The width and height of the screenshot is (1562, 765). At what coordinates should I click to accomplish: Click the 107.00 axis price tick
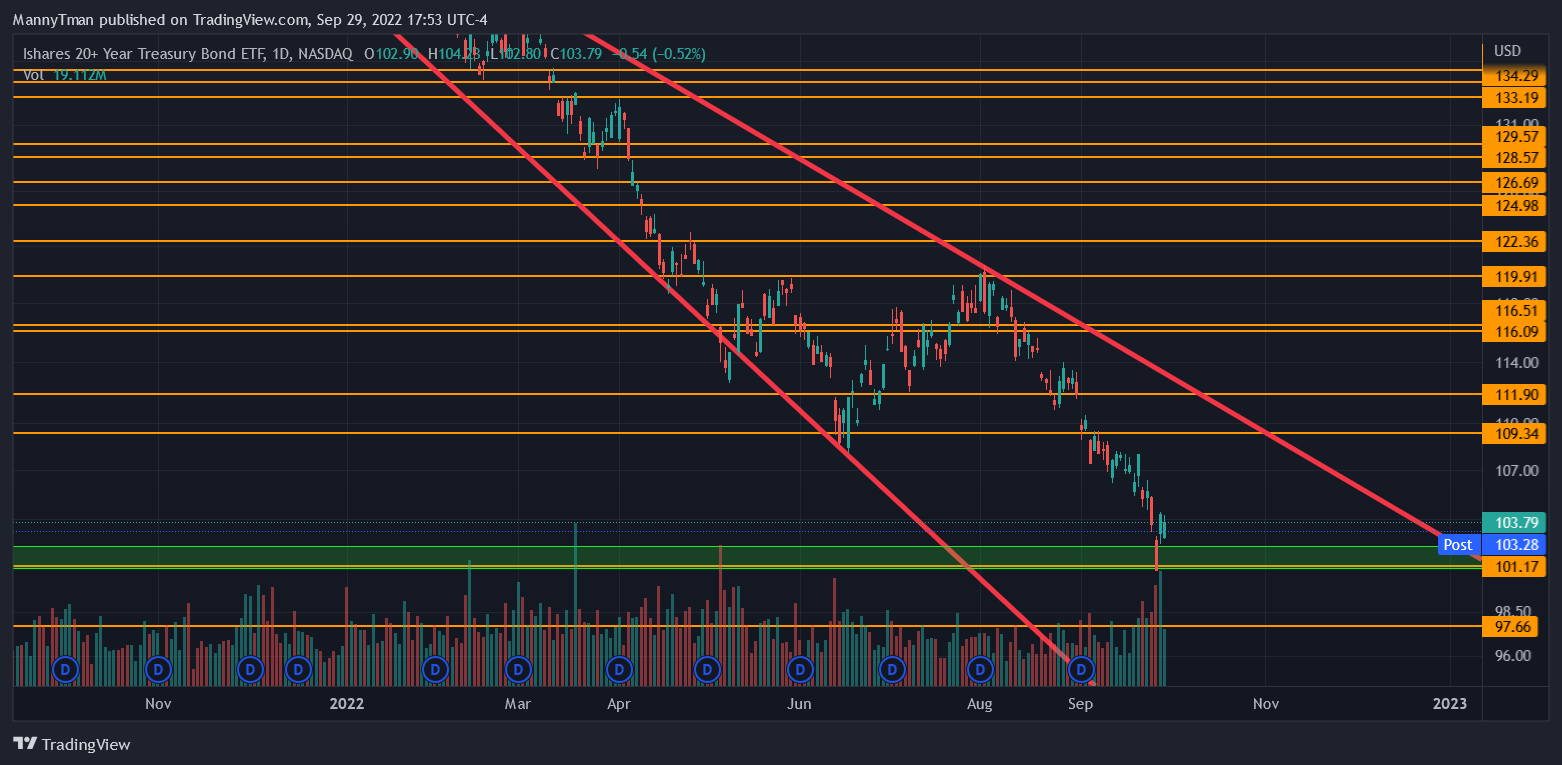coord(1516,471)
